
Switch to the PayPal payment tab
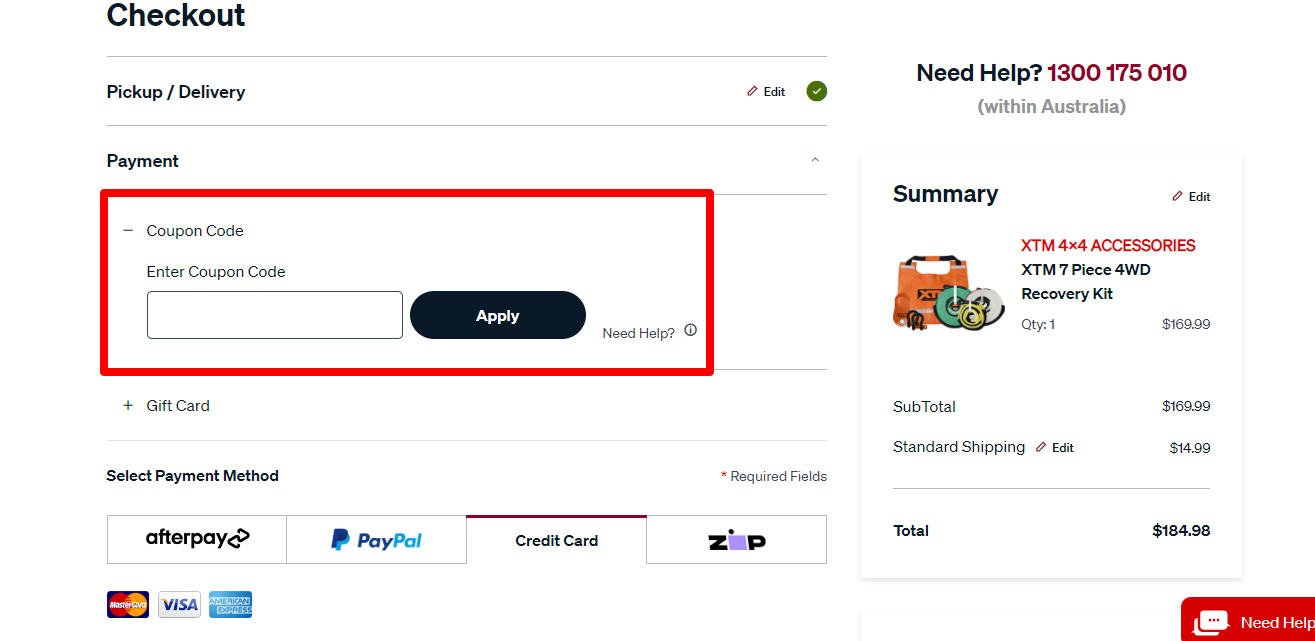tap(376, 539)
